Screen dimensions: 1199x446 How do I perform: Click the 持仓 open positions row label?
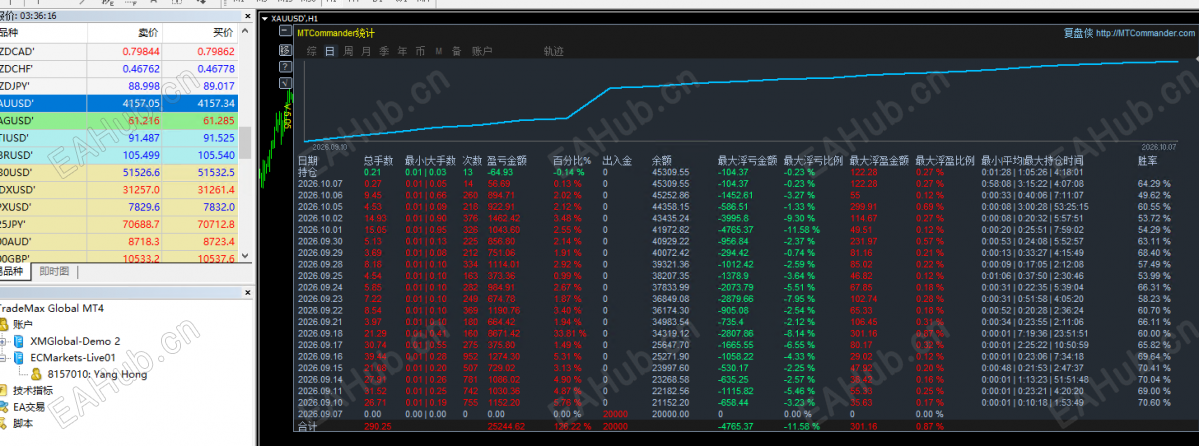(307, 172)
